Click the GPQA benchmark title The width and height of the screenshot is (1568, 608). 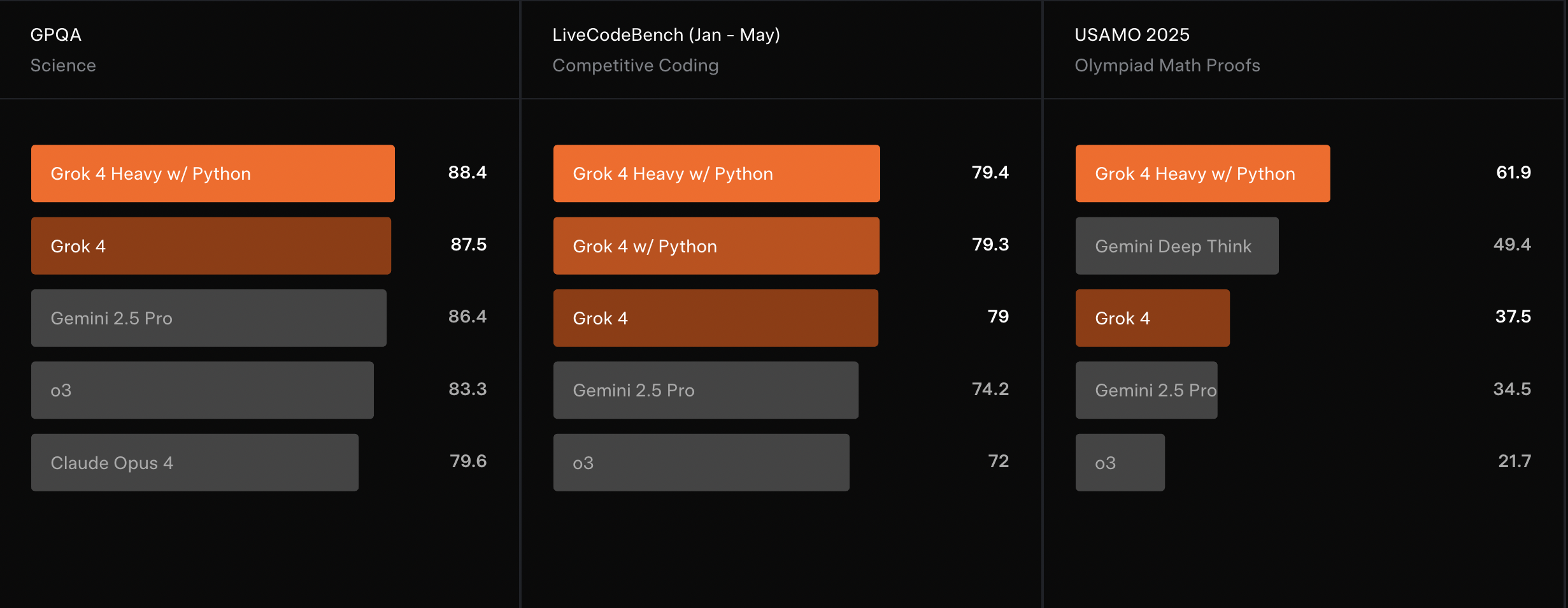[56, 34]
